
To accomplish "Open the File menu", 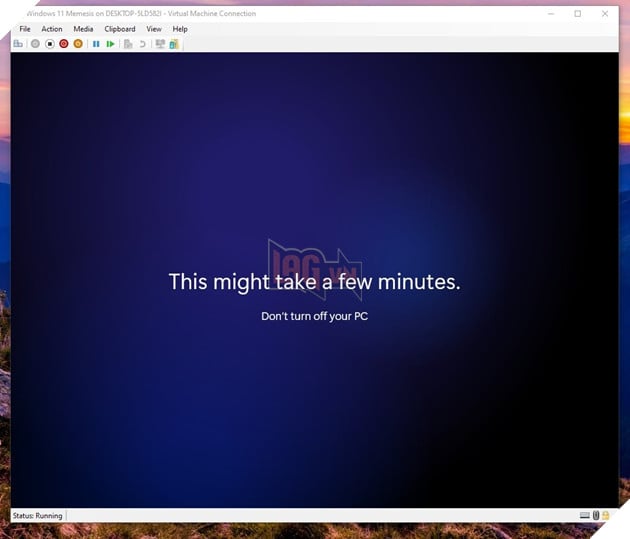I will 25,29.
